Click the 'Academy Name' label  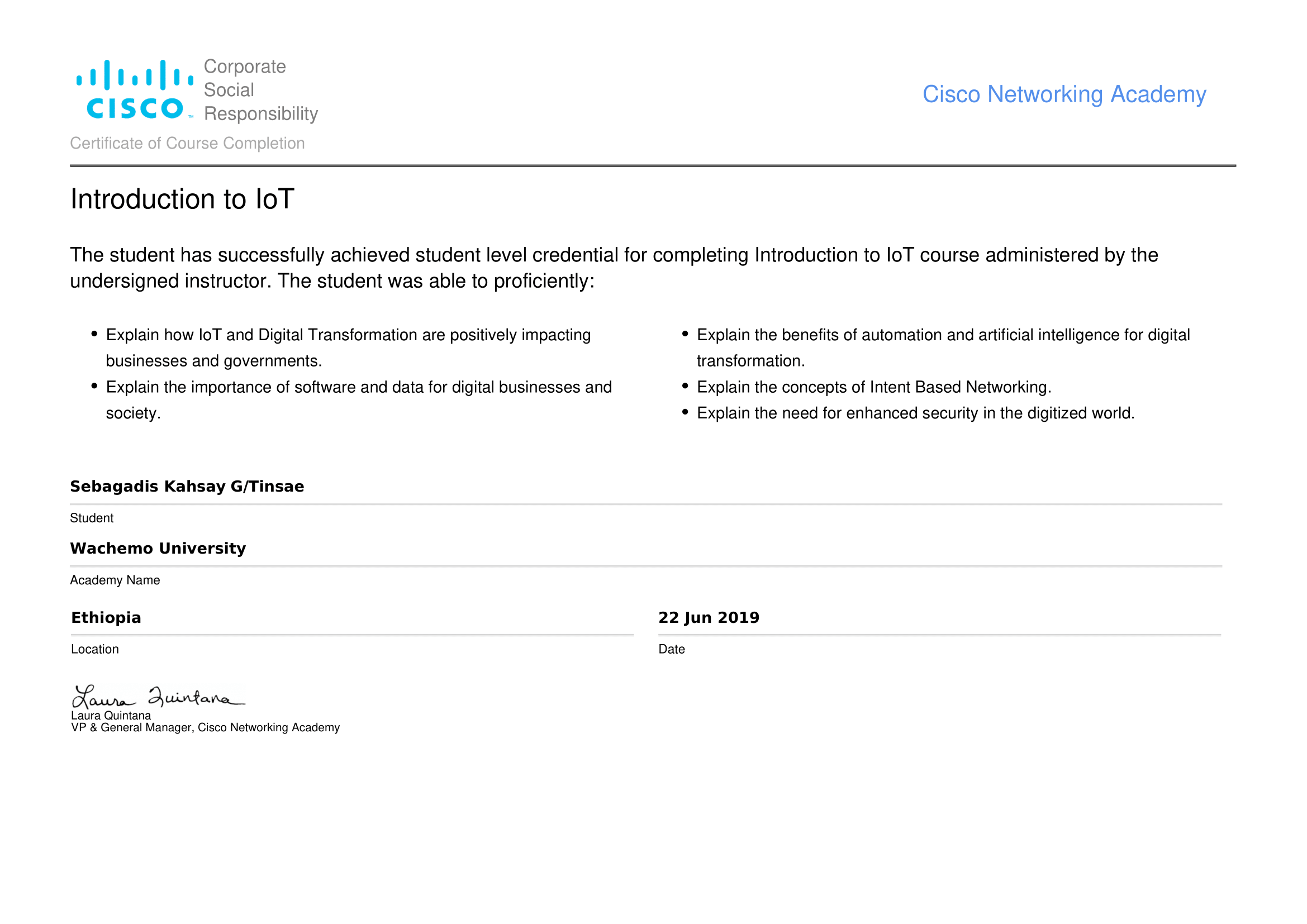(115, 580)
